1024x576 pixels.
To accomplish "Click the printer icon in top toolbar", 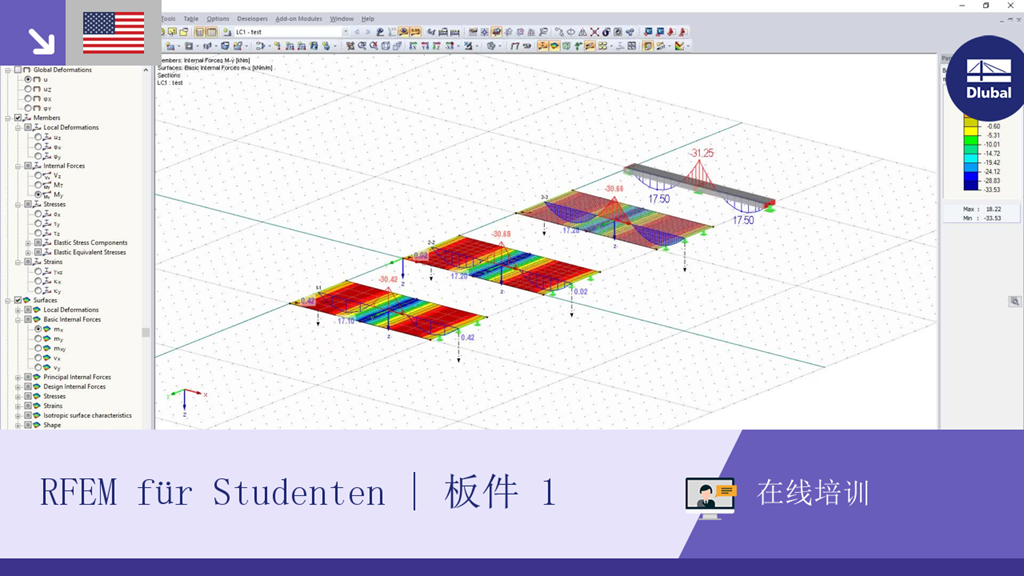I will [x=443, y=31].
